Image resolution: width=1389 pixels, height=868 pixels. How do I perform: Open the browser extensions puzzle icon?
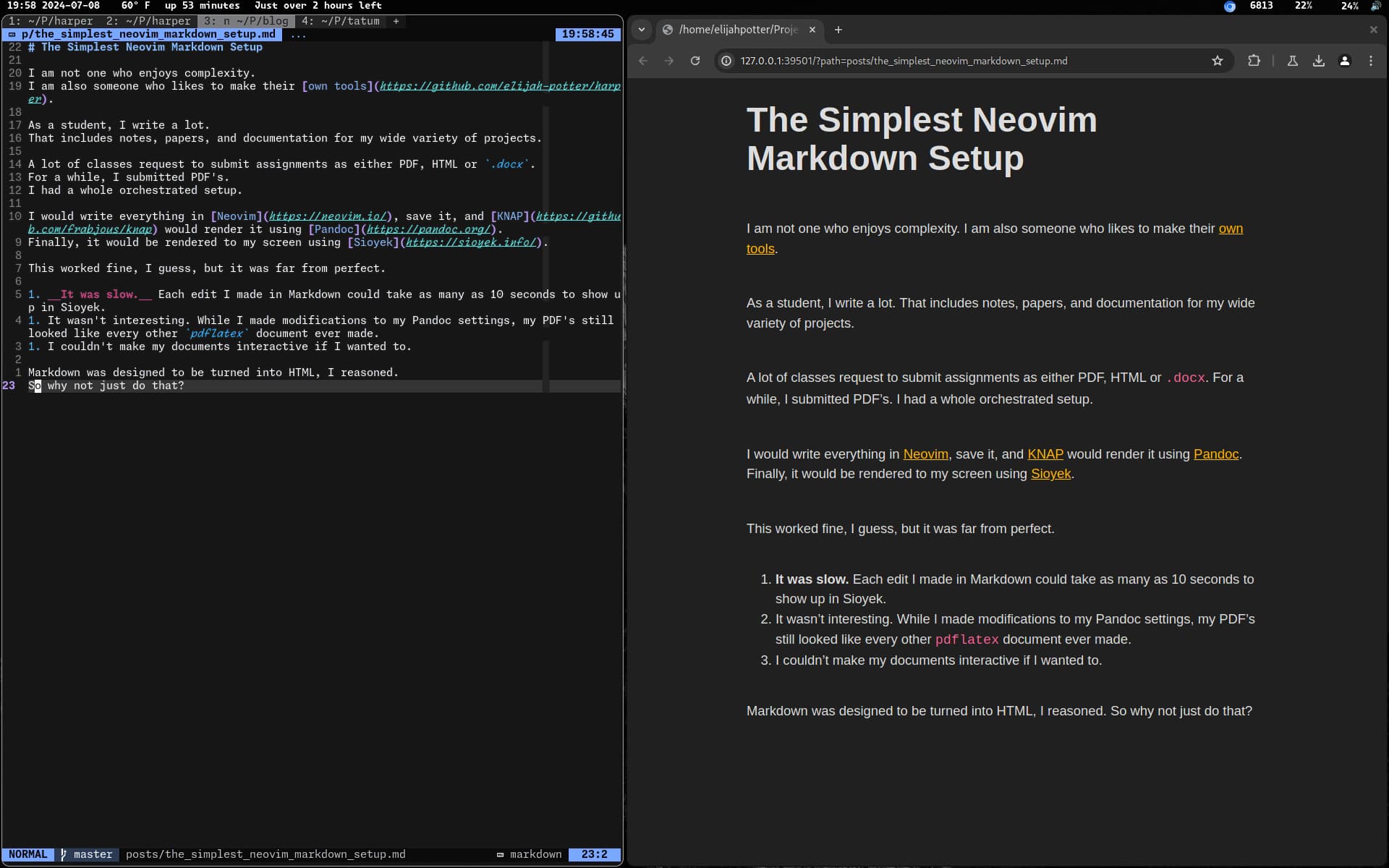coord(1254,61)
